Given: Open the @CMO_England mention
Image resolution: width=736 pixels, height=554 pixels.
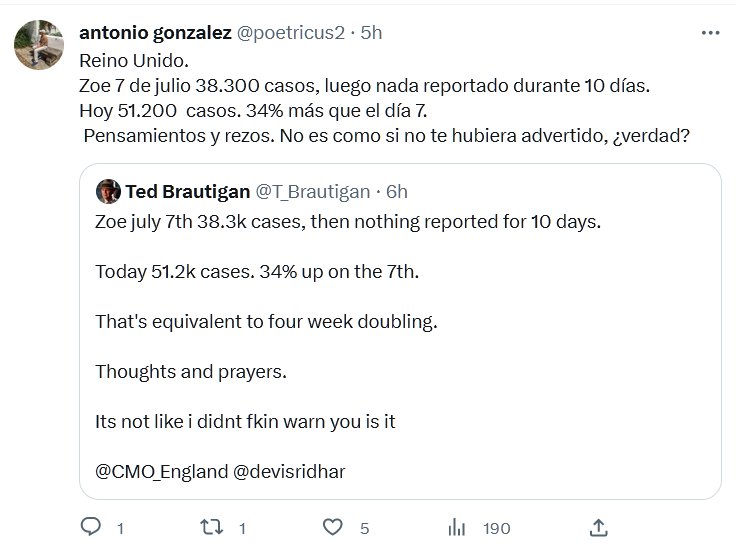Looking at the screenshot, I should click(x=161, y=472).
